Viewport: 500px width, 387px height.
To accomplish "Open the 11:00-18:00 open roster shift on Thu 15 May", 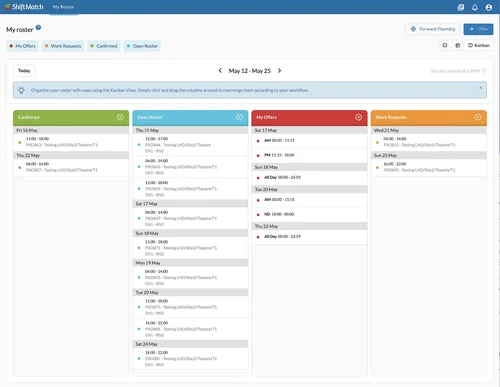I will click(x=190, y=189).
